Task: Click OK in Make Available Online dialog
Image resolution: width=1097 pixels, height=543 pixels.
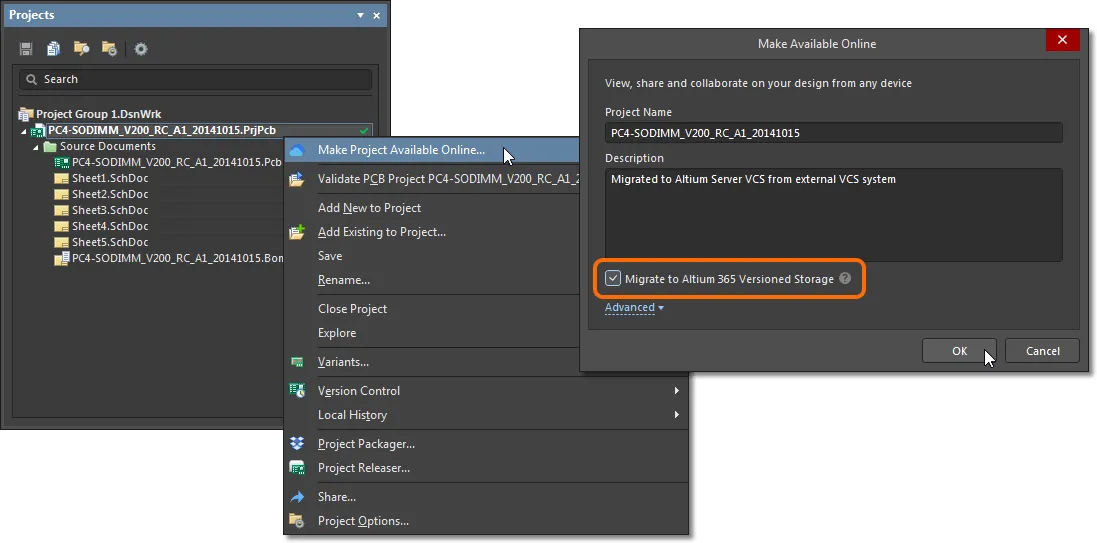Action: [959, 351]
